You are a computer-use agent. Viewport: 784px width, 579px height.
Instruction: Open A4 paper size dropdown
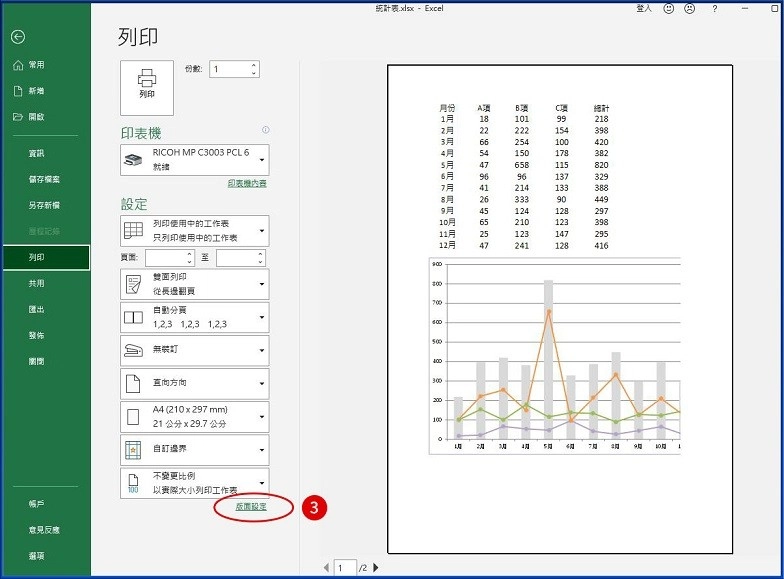tap(194, 416)
